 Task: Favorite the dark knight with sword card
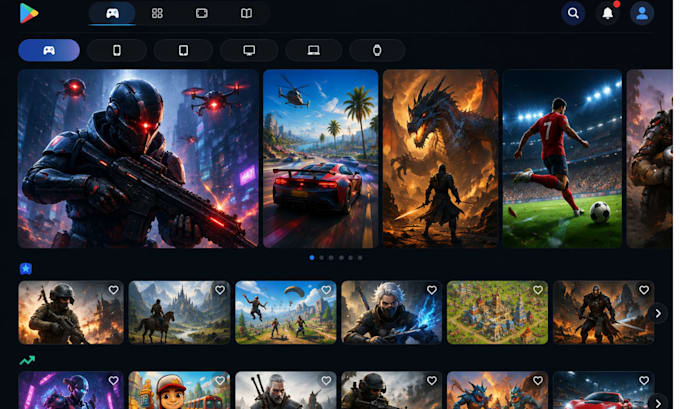pyautogui.click(x=644, y=290)
